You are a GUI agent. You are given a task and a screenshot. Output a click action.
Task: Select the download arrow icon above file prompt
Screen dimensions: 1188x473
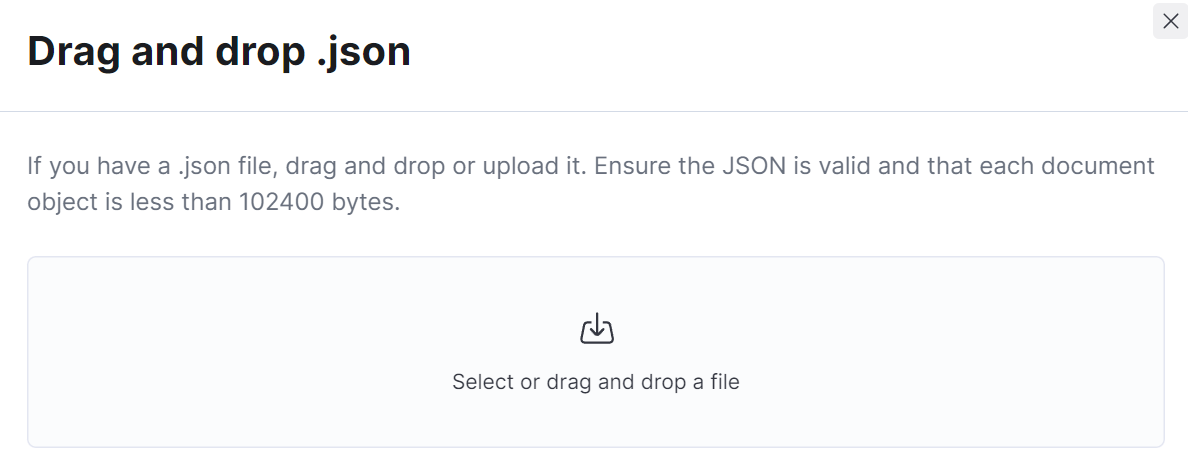point(597,329)
